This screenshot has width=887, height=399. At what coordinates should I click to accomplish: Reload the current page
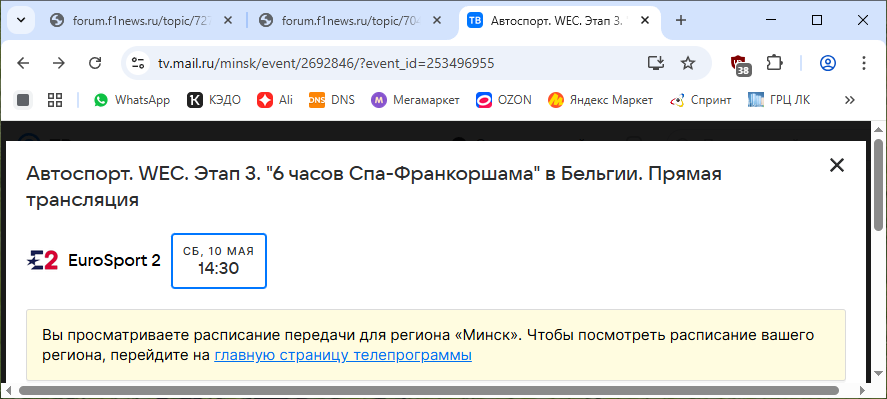click(x=95, y=63)
